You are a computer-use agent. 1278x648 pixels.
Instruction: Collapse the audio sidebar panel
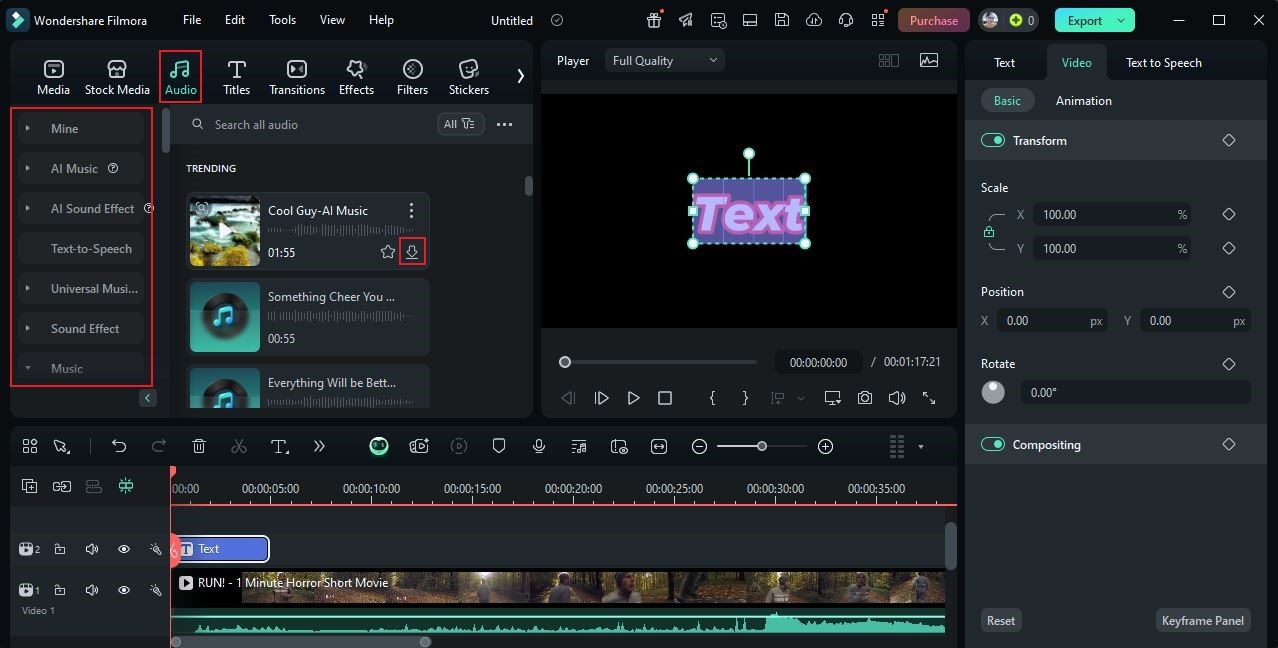tap(147, 398)
